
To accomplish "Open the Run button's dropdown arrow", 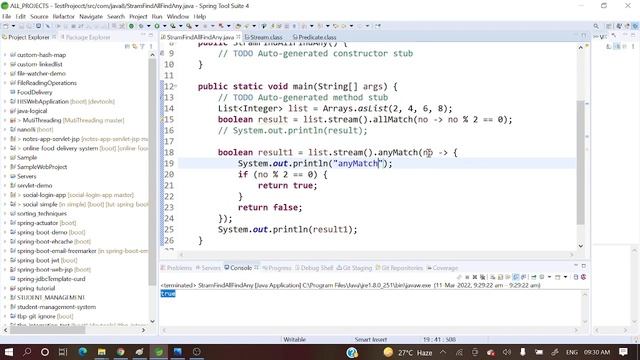I will (x=164, y=26).
